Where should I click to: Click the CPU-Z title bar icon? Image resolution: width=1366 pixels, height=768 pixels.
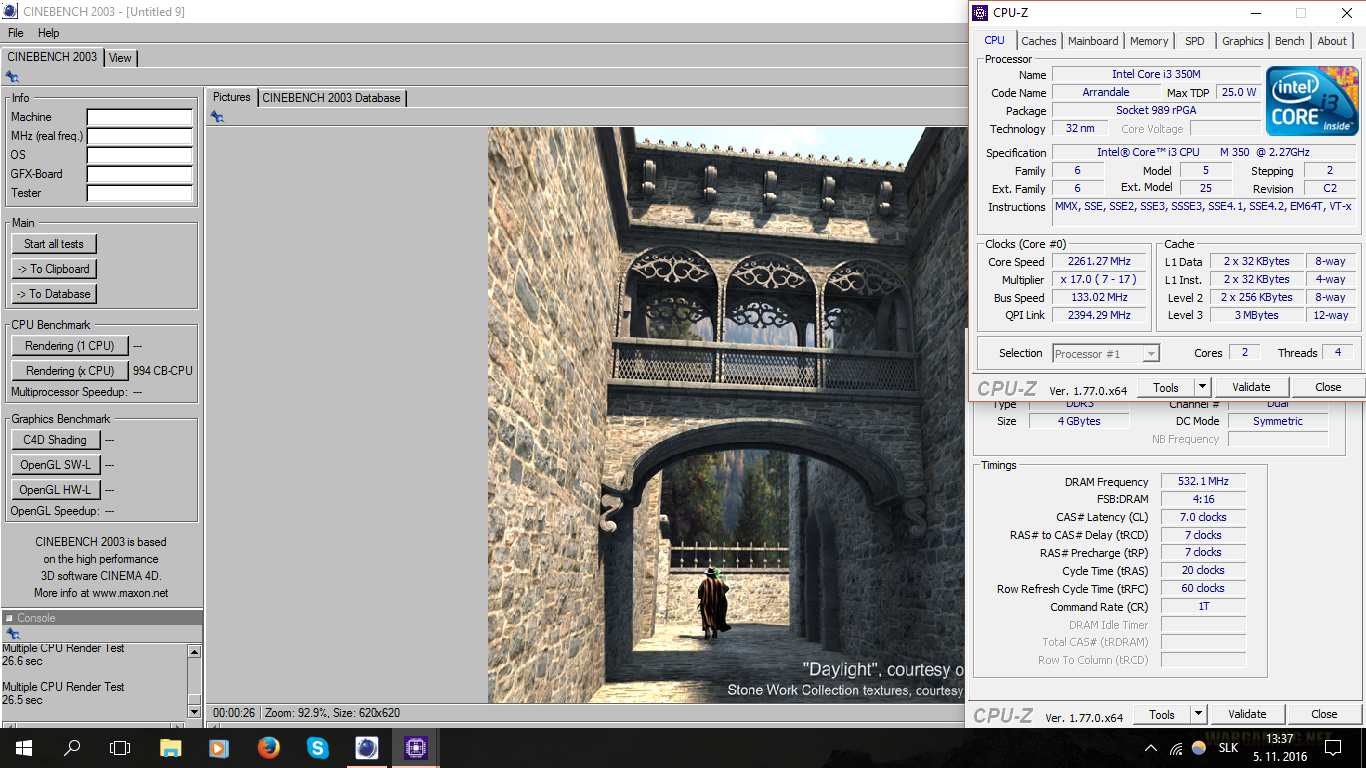980,13
